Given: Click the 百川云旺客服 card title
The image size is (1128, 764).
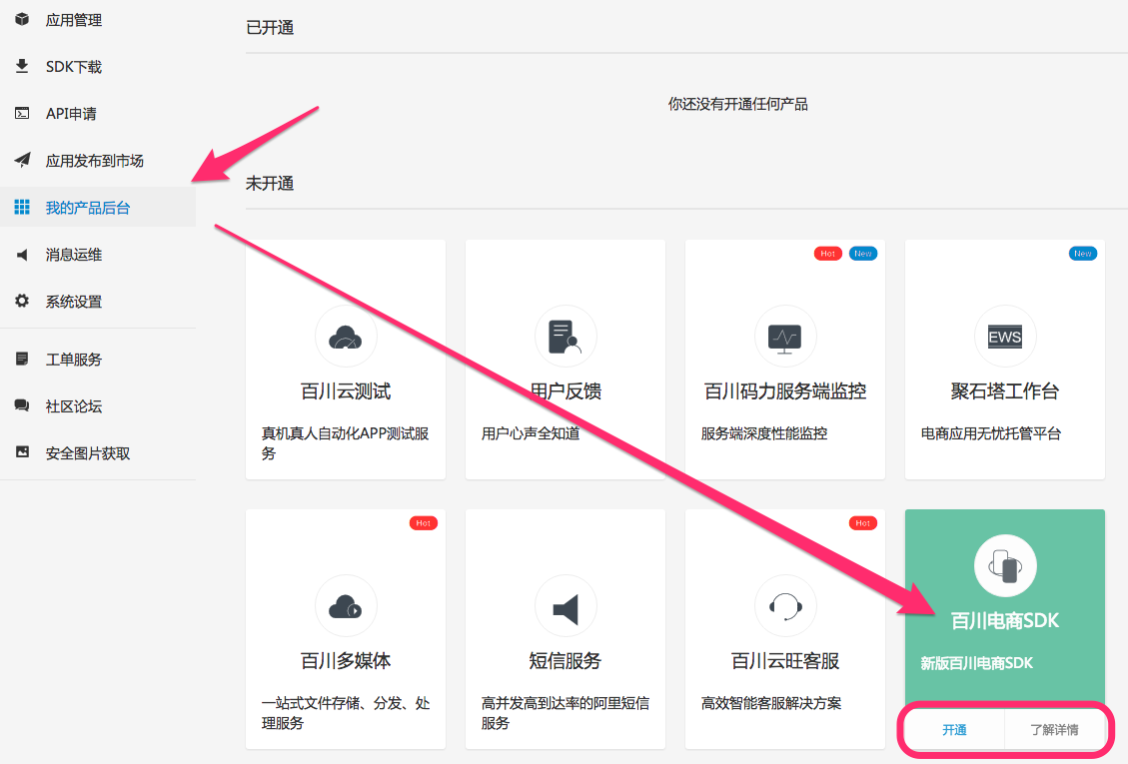Looking at the screenshot, I should [x=785, y=660].
